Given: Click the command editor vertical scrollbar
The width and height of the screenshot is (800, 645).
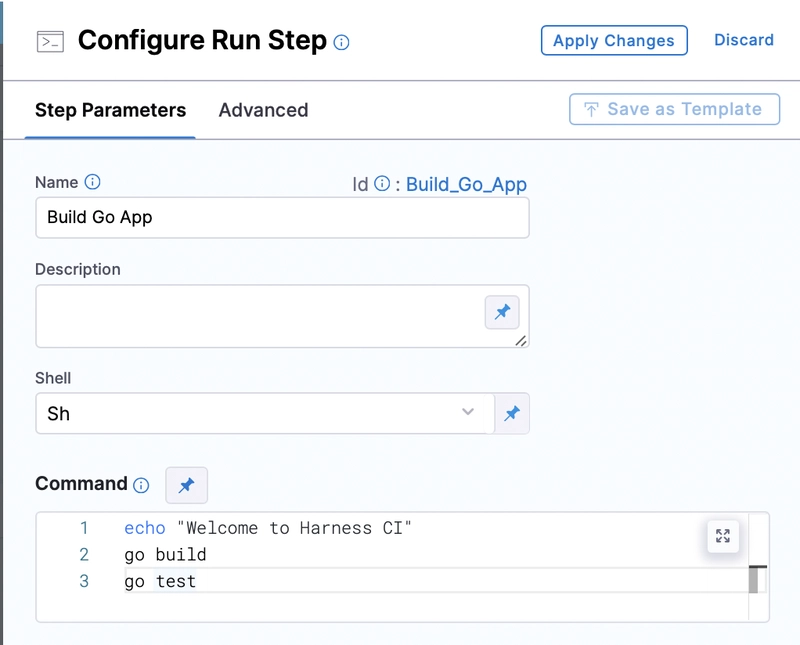Looking at the screenshot, I should coord(754,579).
